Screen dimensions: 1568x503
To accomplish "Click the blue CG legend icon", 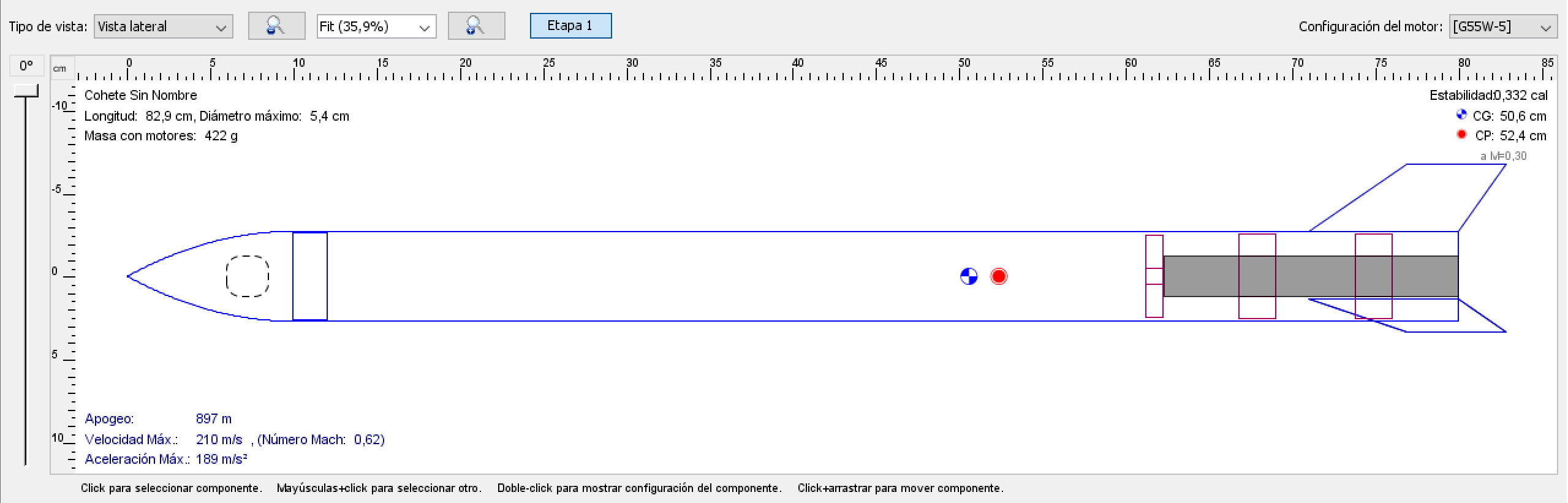I will [x=1461, y=115].
